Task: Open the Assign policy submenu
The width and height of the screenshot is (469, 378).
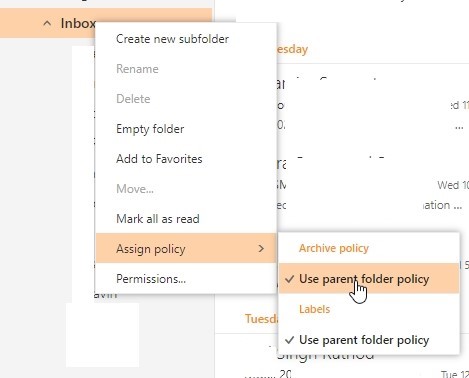Action: (186, 248)
